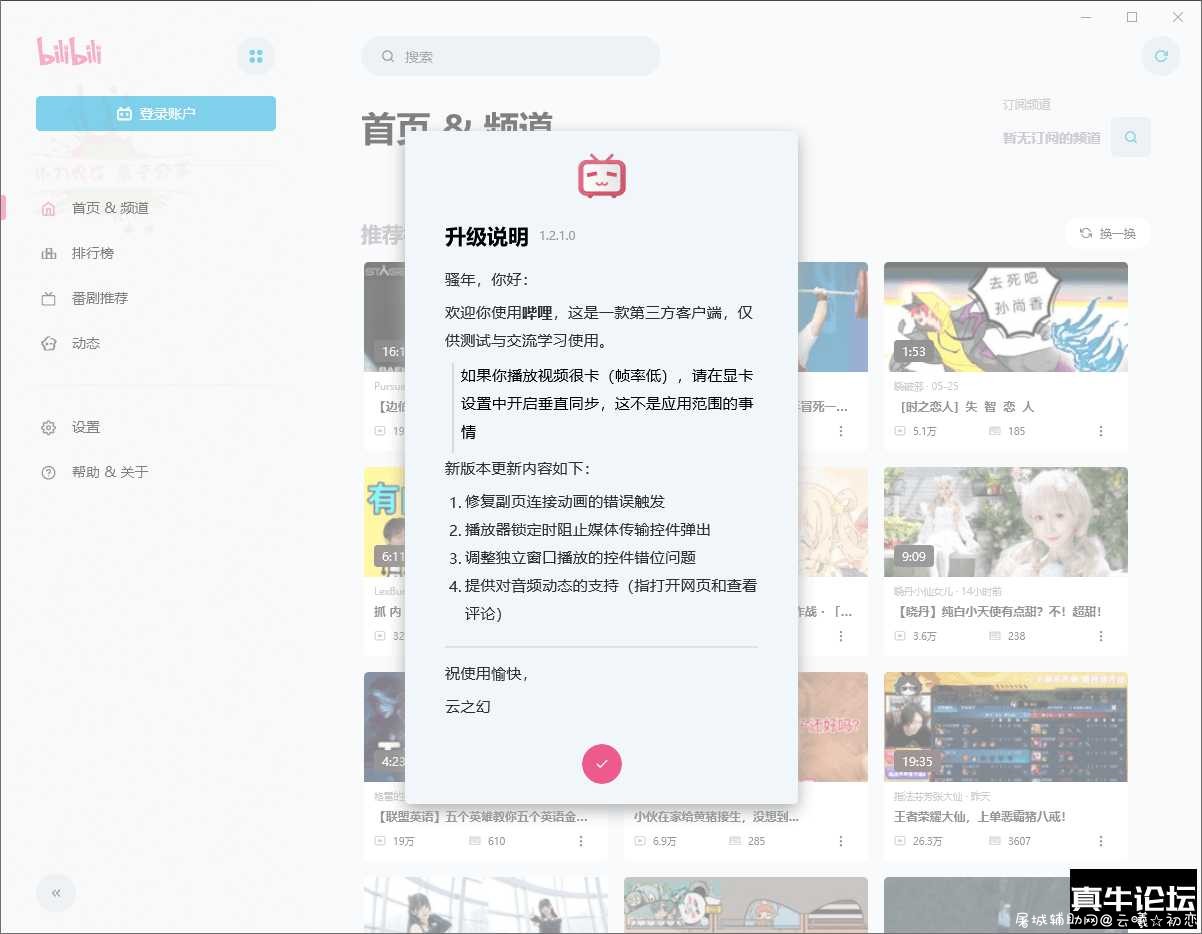Click the danmaku count icon next to 238

pos(994,636)
